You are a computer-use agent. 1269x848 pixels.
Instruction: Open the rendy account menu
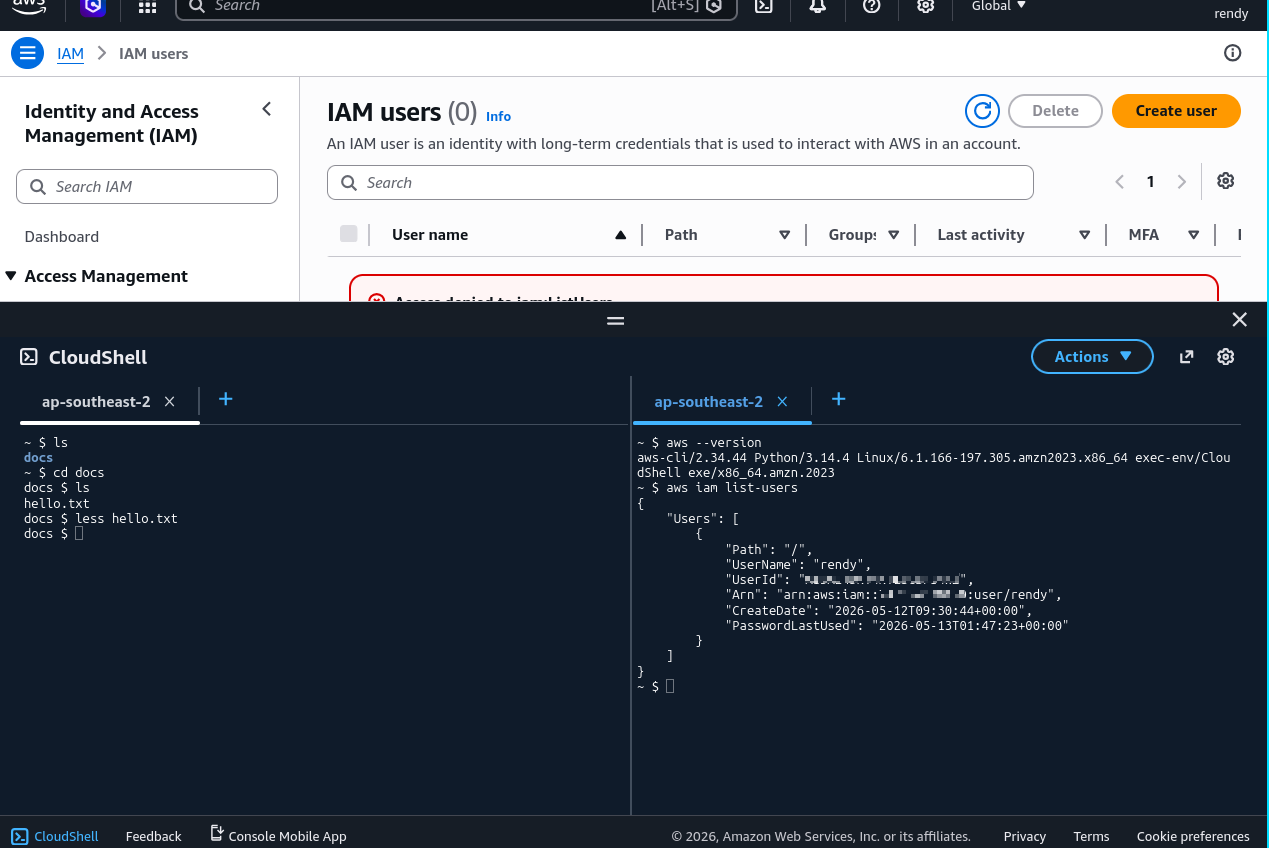tap(1231, 13)
